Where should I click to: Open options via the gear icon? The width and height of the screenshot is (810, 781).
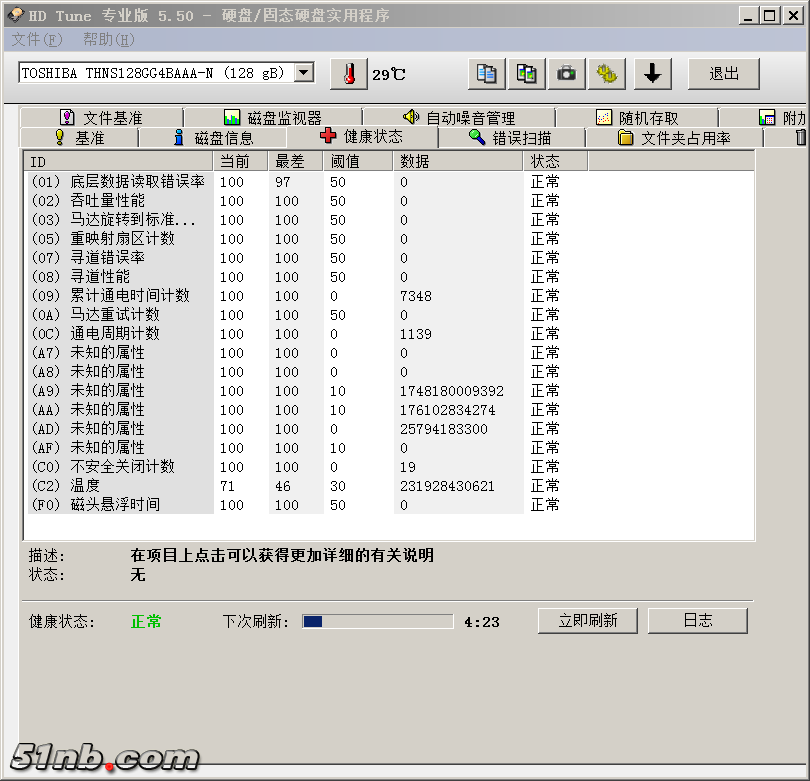tap(606, 74)
